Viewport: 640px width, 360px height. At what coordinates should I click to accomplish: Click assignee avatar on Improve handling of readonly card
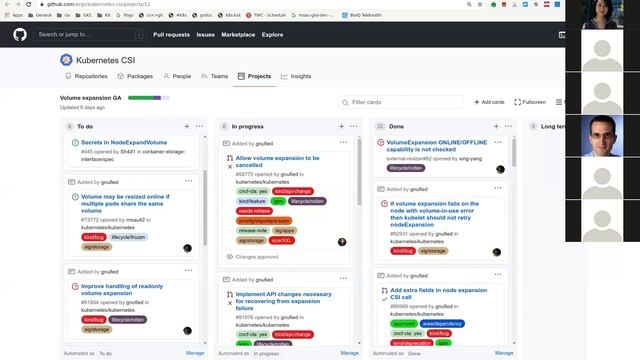[x=187, y=331]
